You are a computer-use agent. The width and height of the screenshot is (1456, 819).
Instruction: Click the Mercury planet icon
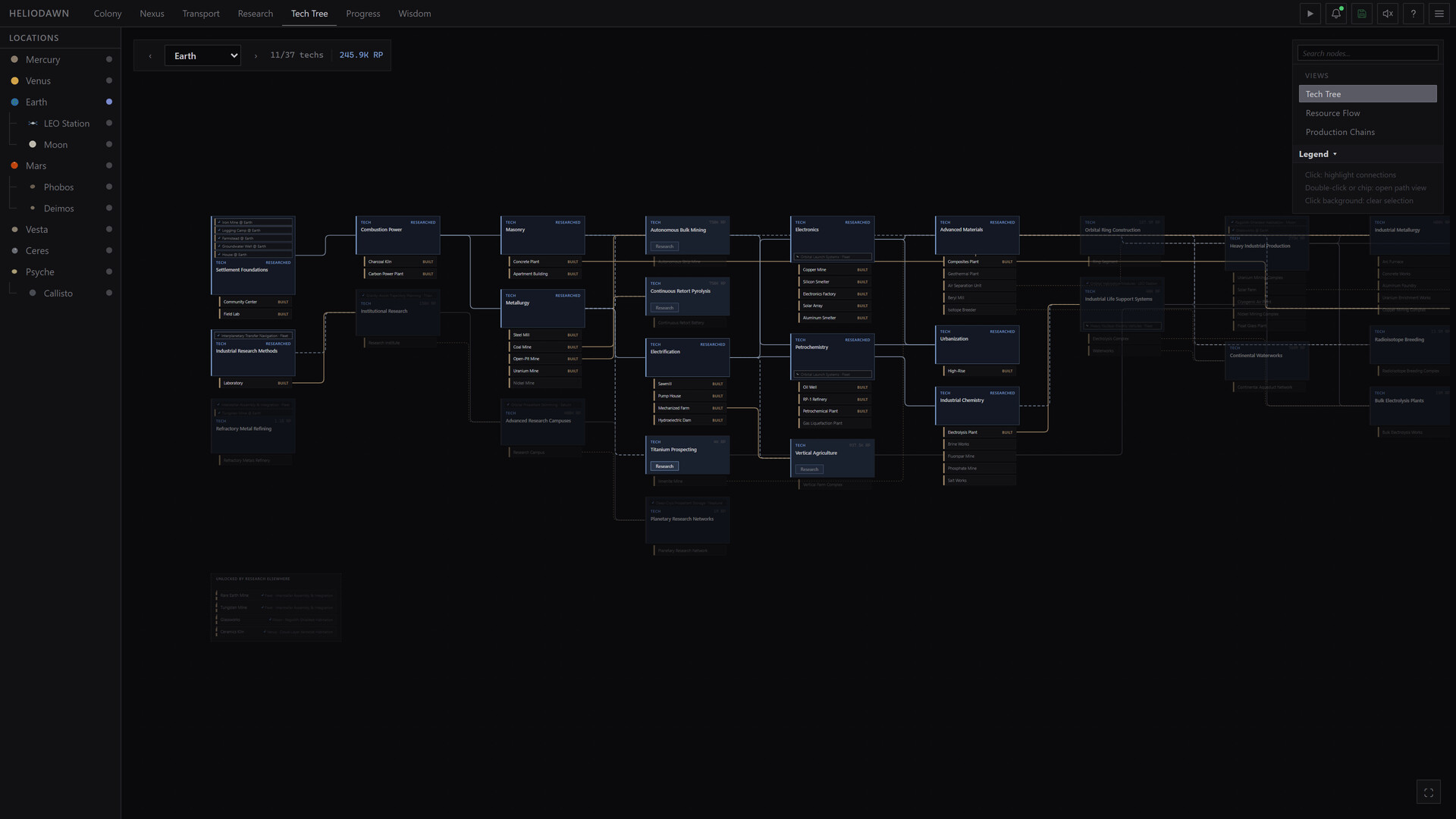[14, 59]
